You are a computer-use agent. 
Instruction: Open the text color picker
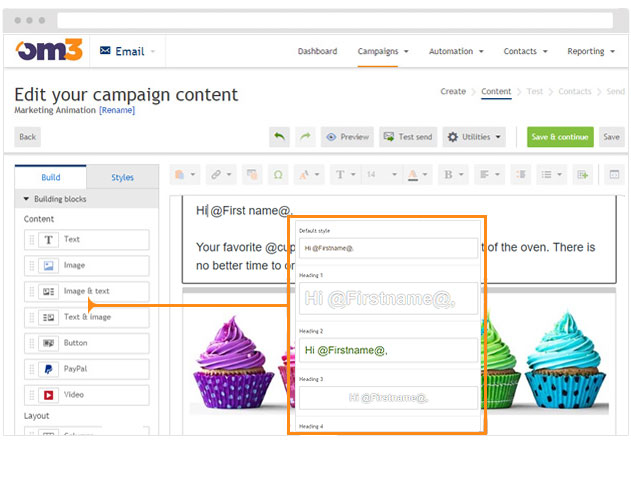[x=416, y=174]
